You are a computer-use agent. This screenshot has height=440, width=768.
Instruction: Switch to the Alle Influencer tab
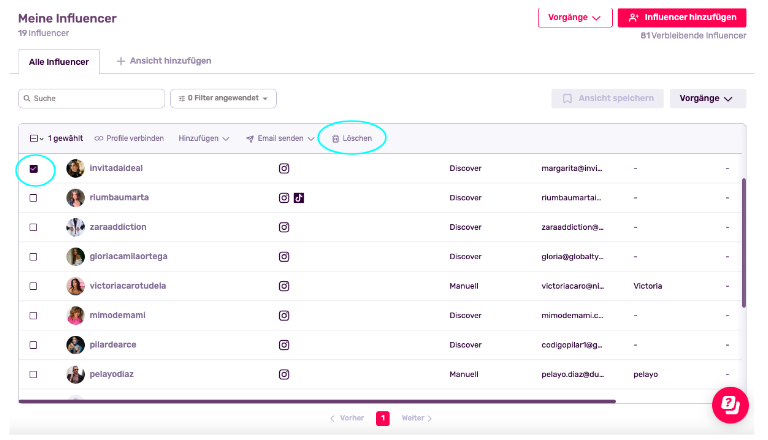coord(59,62)
